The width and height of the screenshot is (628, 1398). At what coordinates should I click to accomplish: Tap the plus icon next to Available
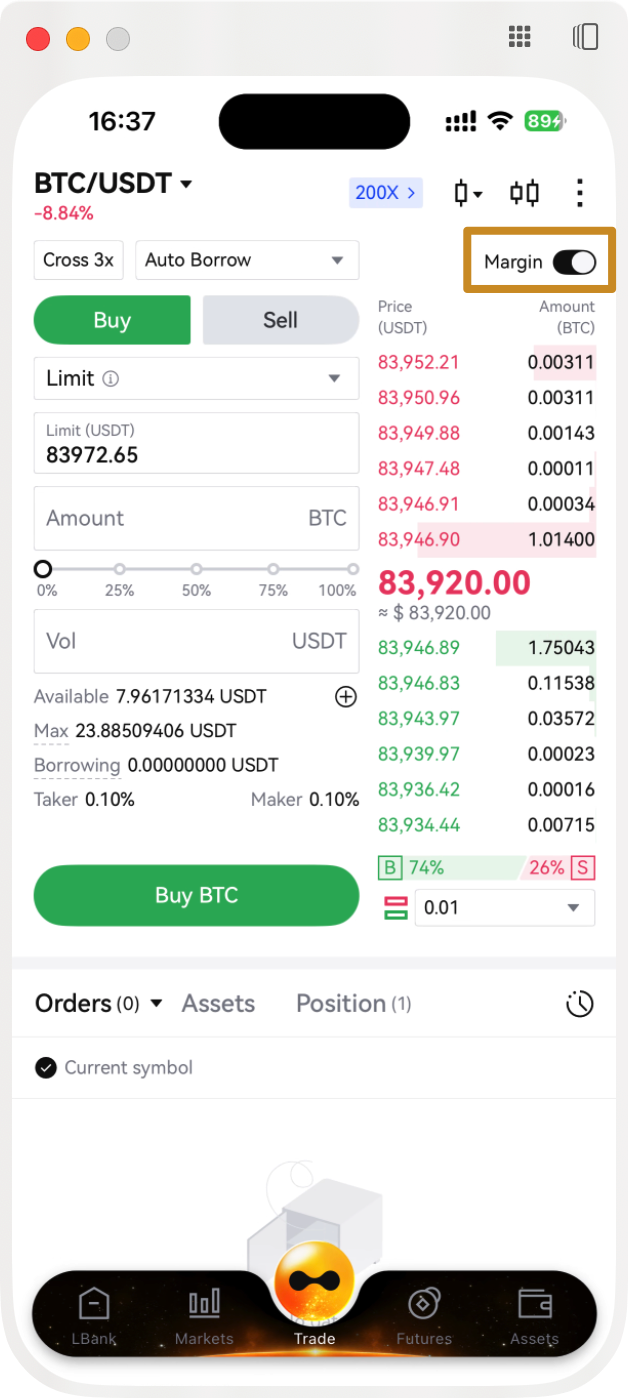point(345,697)
